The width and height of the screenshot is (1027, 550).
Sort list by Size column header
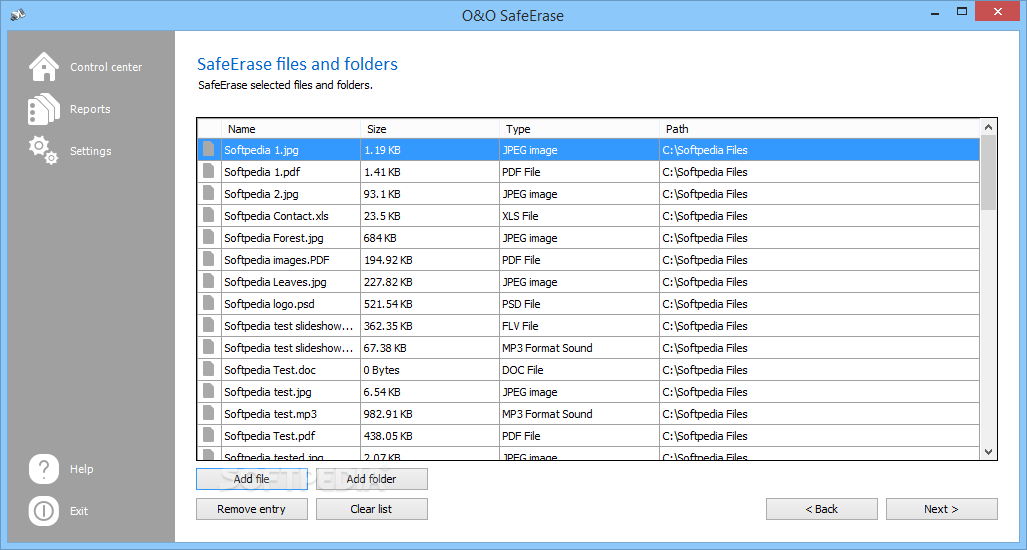(430, 128)
